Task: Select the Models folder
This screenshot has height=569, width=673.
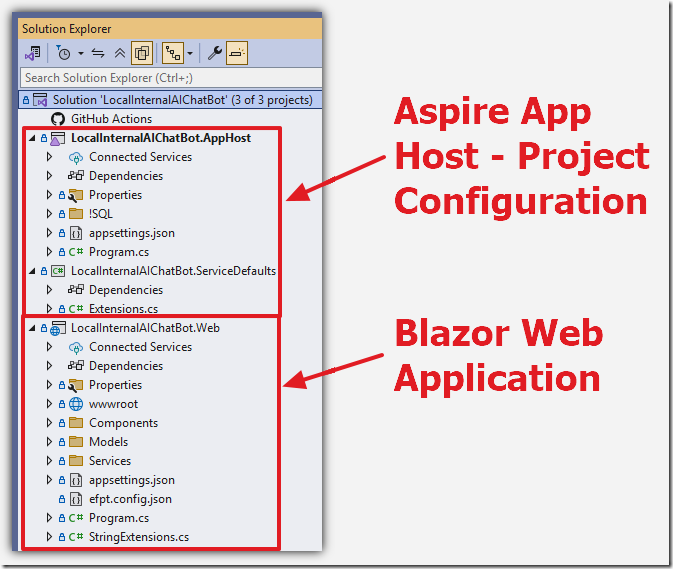Action: pos(109,442)
